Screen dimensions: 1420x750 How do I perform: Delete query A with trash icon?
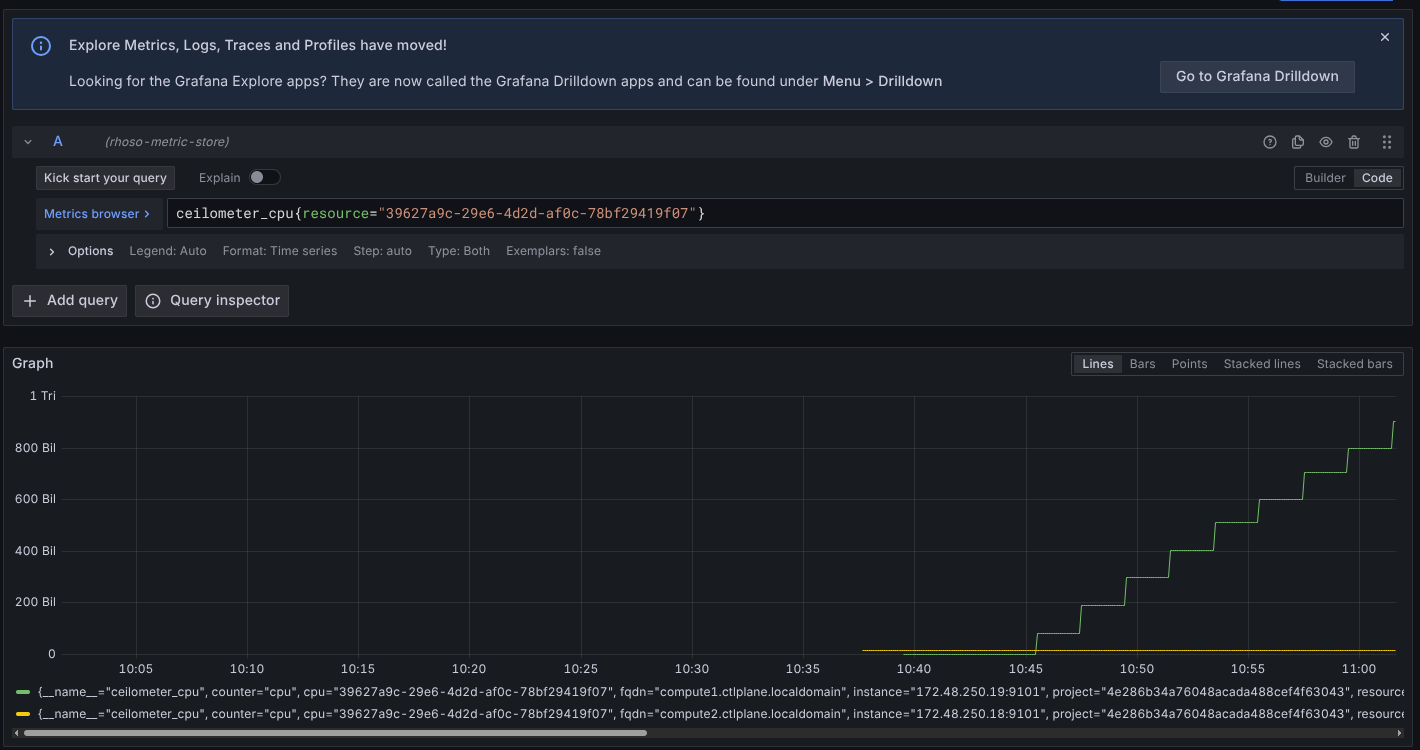click(1354, 142)
